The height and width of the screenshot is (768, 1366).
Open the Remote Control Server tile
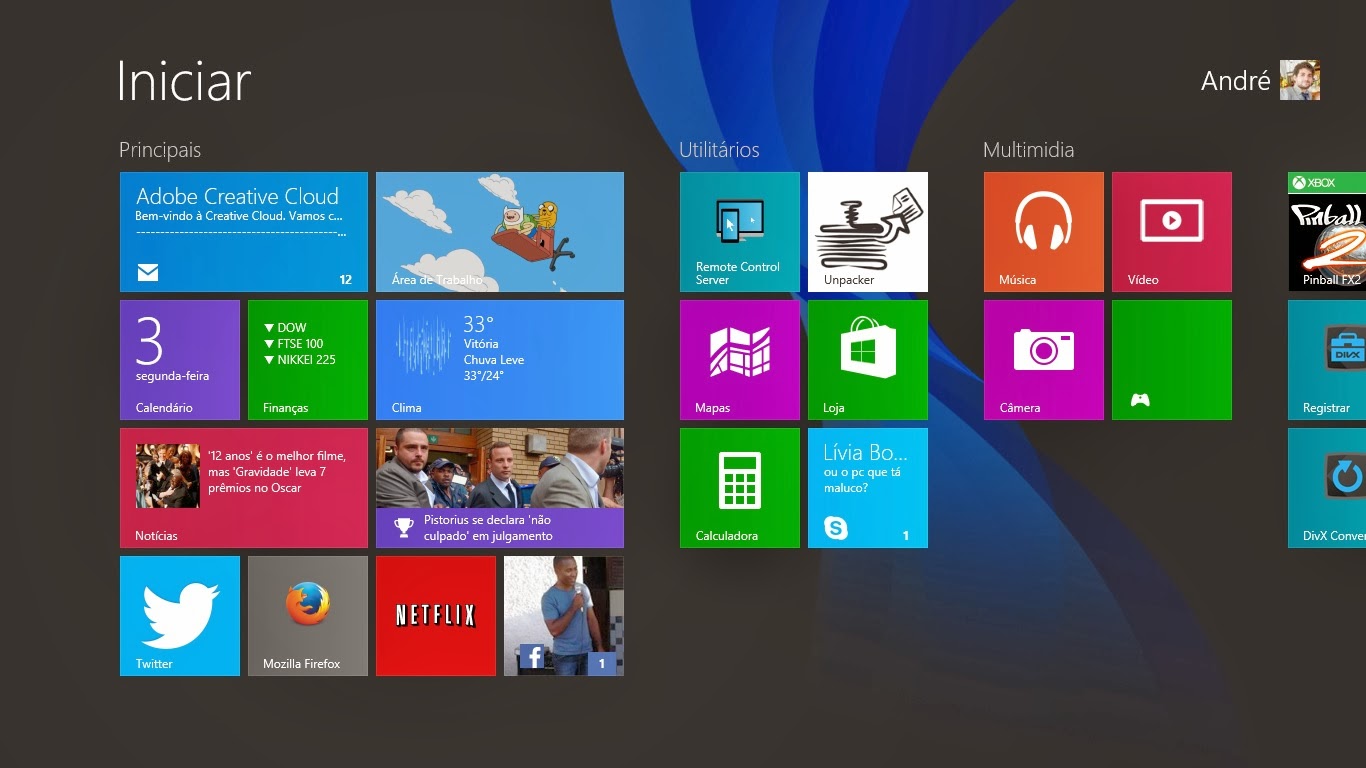pyautogui.click(x=740, y=232)
